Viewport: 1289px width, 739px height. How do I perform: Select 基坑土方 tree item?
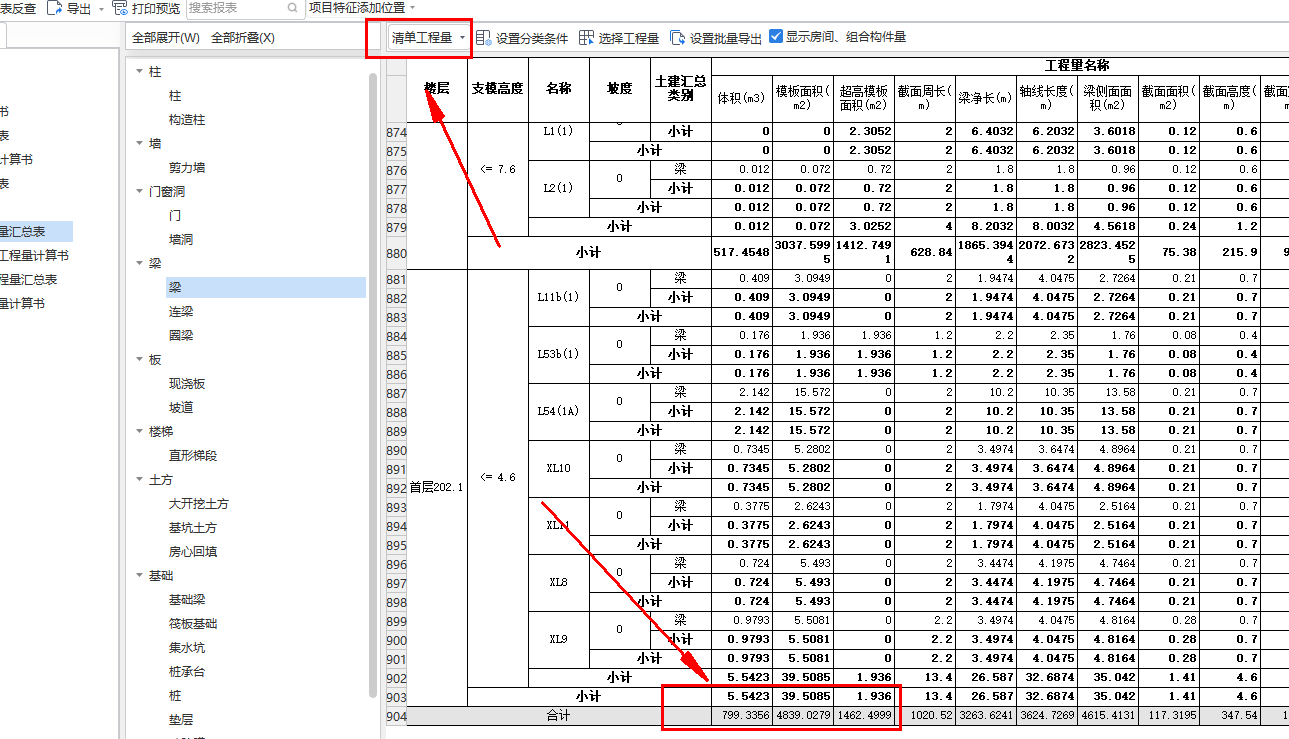click(193, 528)
